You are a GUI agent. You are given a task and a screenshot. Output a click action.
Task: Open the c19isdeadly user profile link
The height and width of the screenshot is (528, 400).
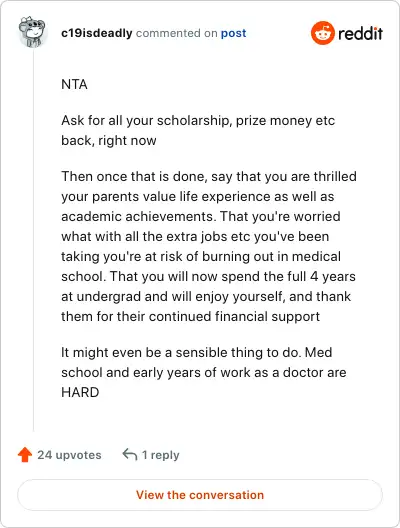coord(97,33)
